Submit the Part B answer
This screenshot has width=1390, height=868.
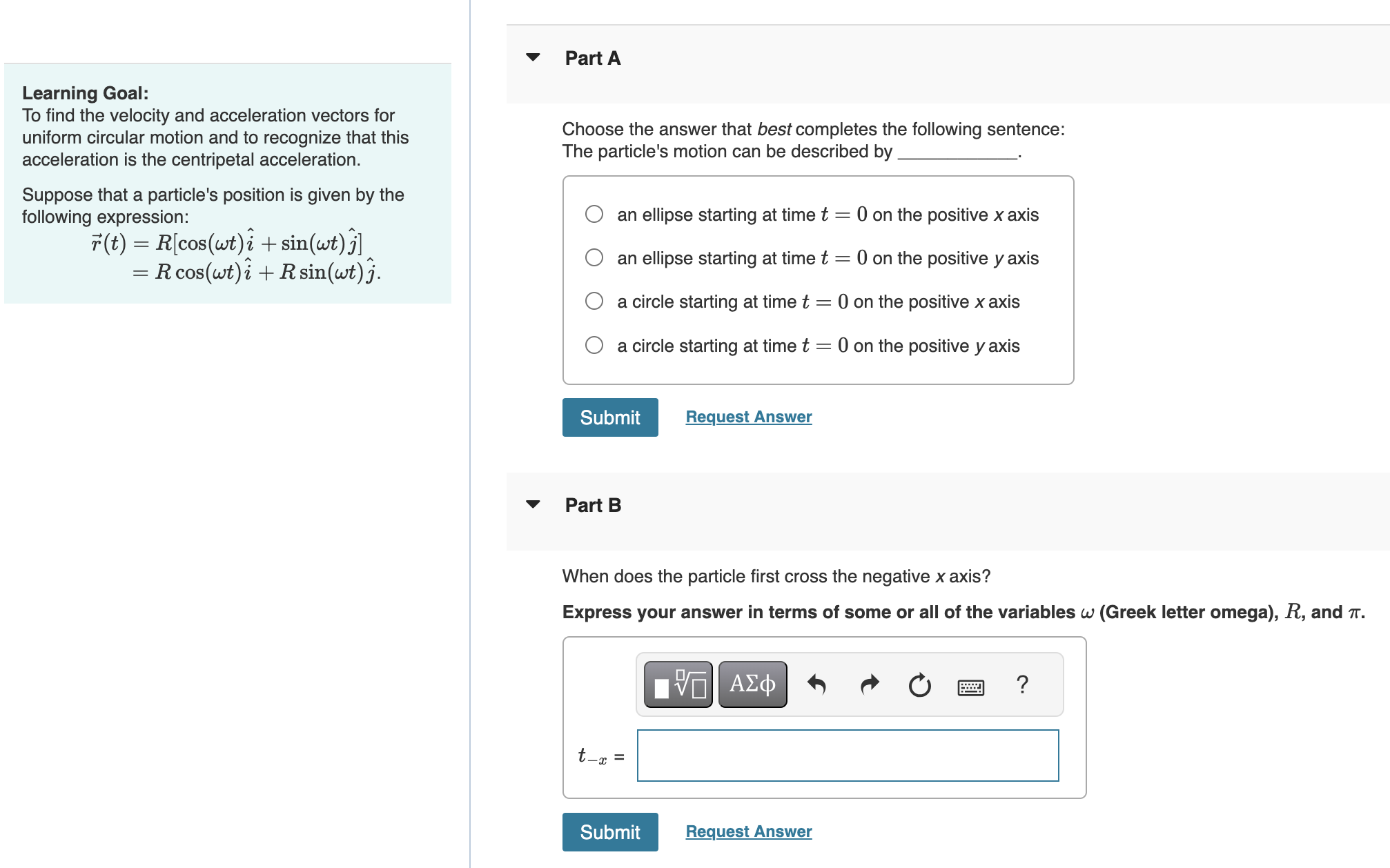pyautogui.click(x=609, y=832)
